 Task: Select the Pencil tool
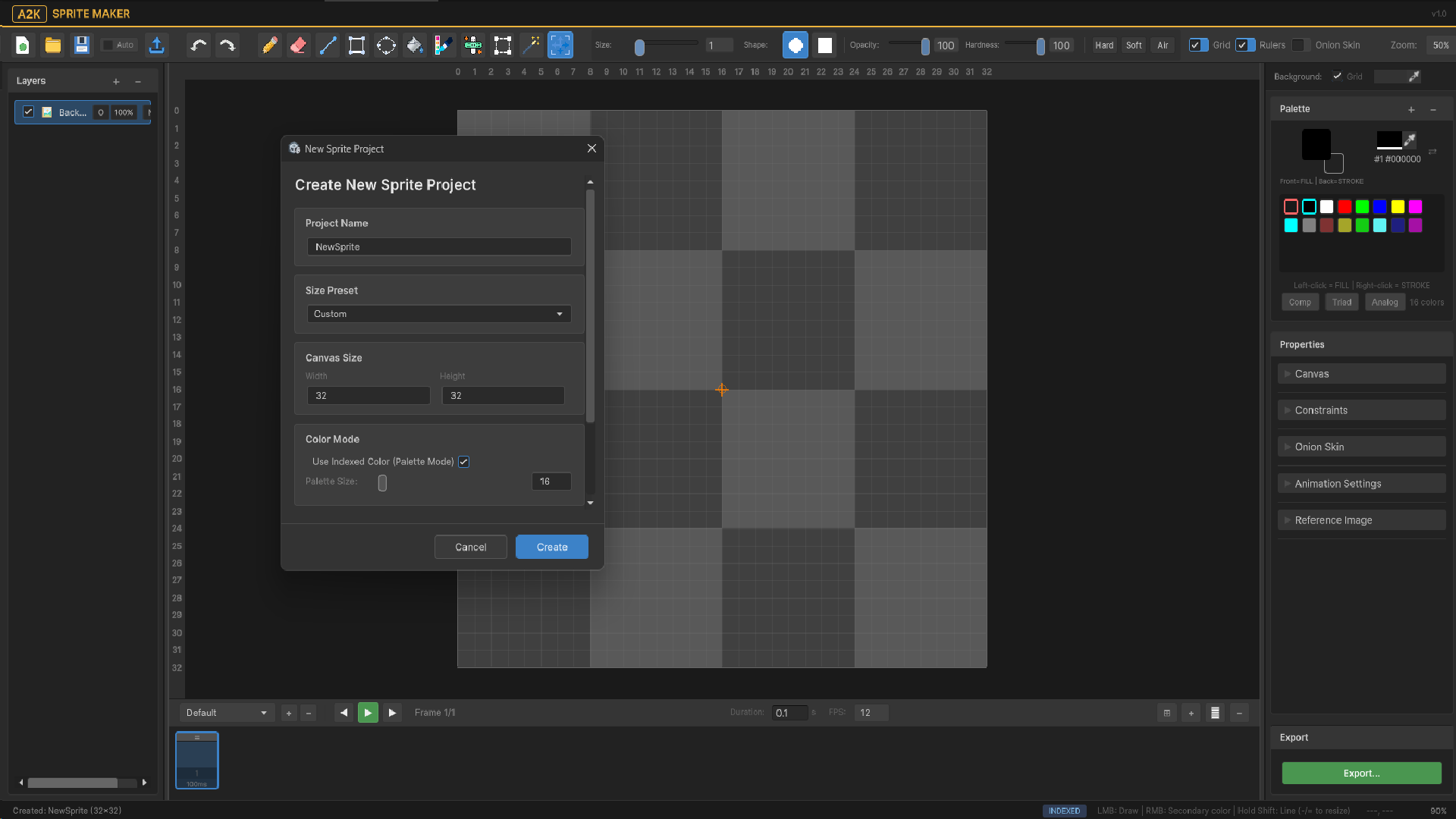(269, 45)
